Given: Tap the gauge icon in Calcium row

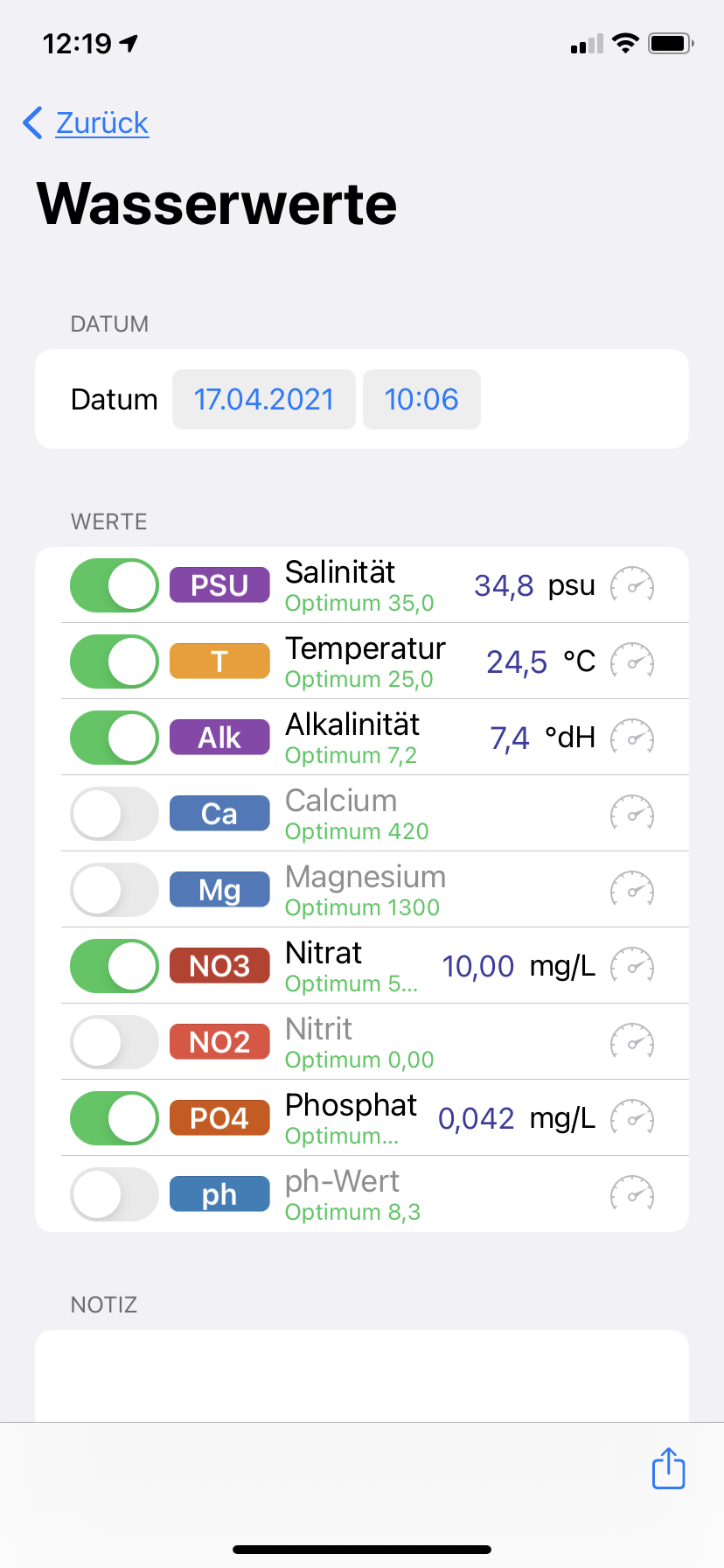Looking at the screenshot, I should (x=632, y=814).
